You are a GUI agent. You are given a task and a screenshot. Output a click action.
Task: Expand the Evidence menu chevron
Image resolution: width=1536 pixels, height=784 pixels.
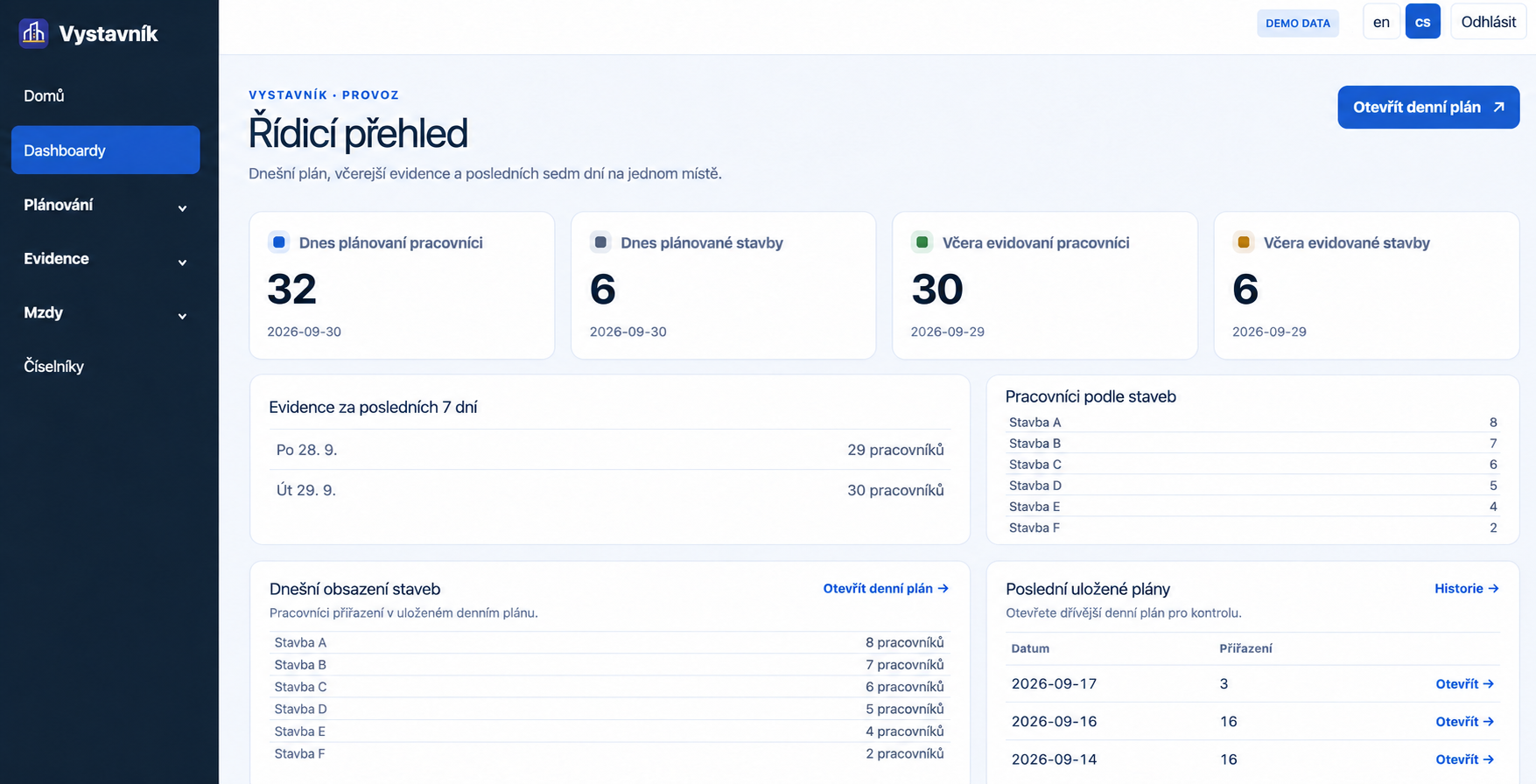click(x=182, y=262)
